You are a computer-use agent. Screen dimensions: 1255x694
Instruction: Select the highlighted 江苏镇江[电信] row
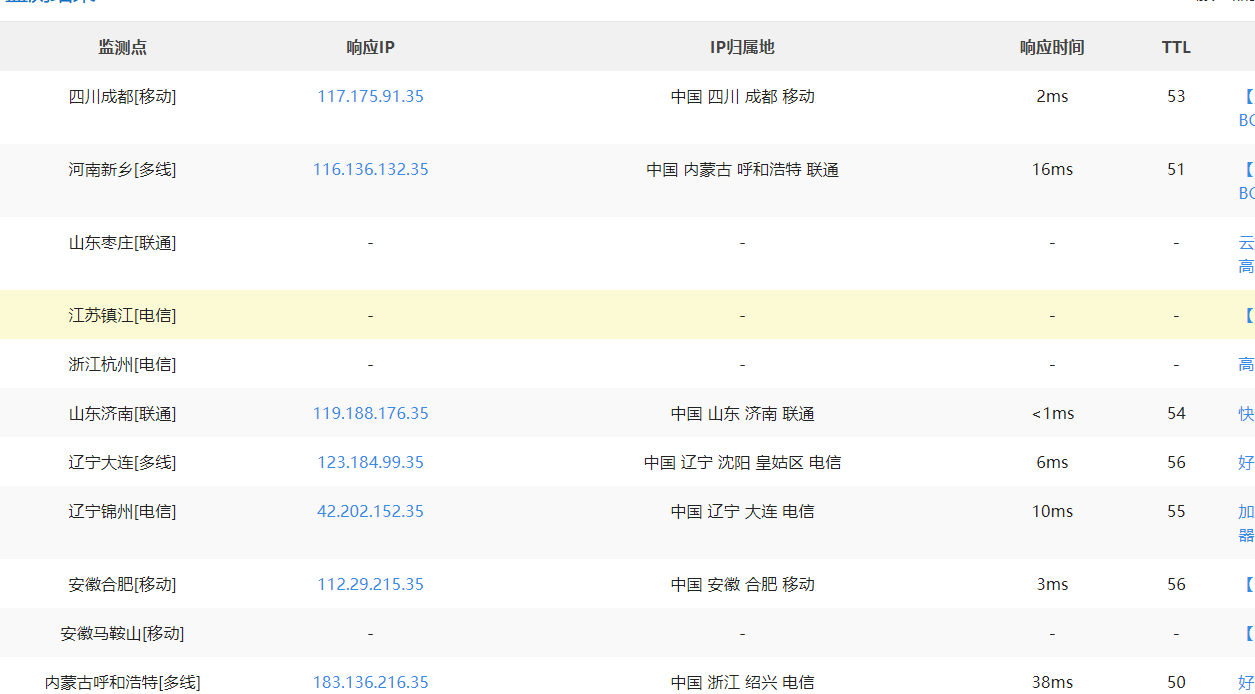[x=122, y=315]
